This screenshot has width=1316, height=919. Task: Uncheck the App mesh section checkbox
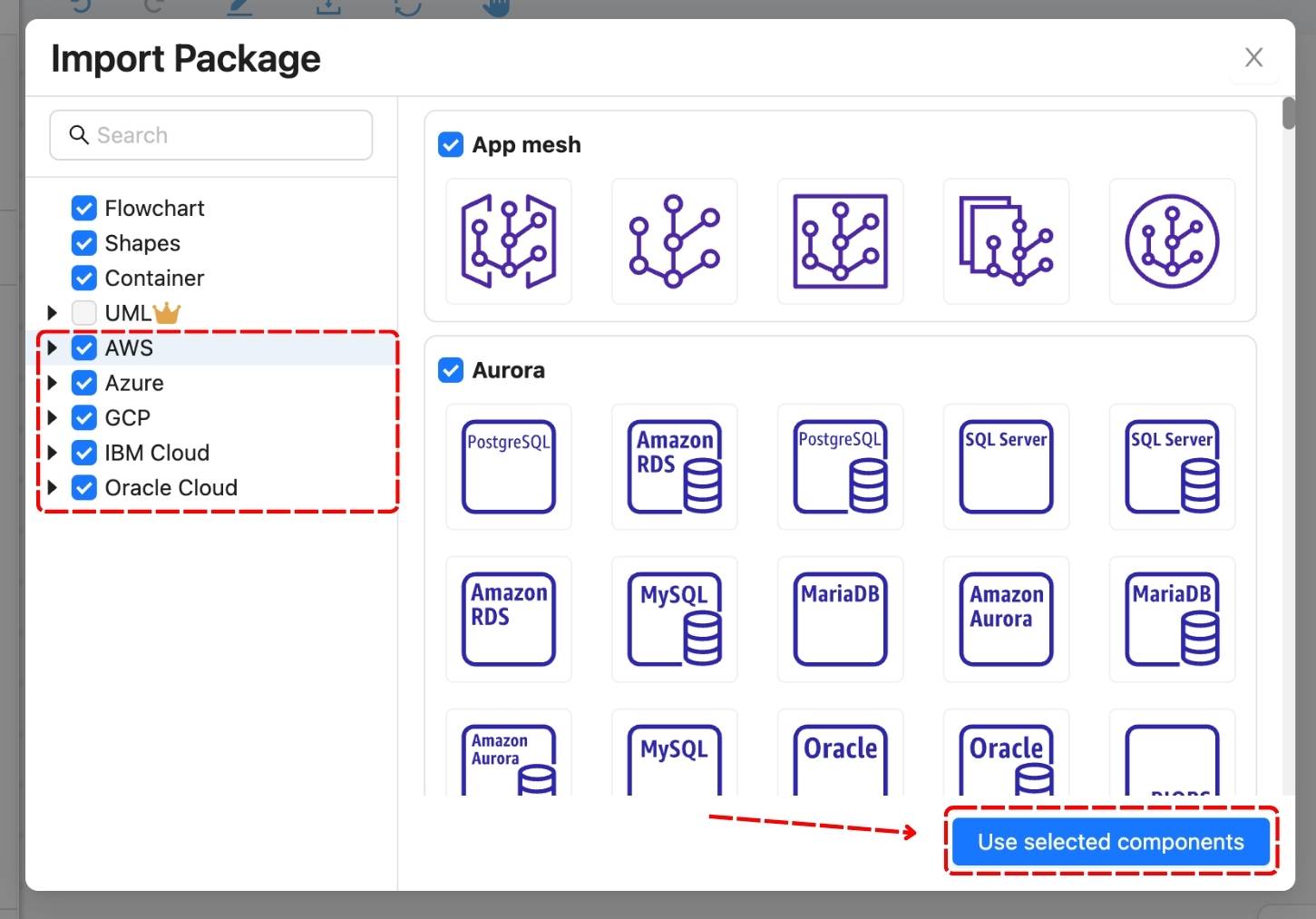[451, 145]
